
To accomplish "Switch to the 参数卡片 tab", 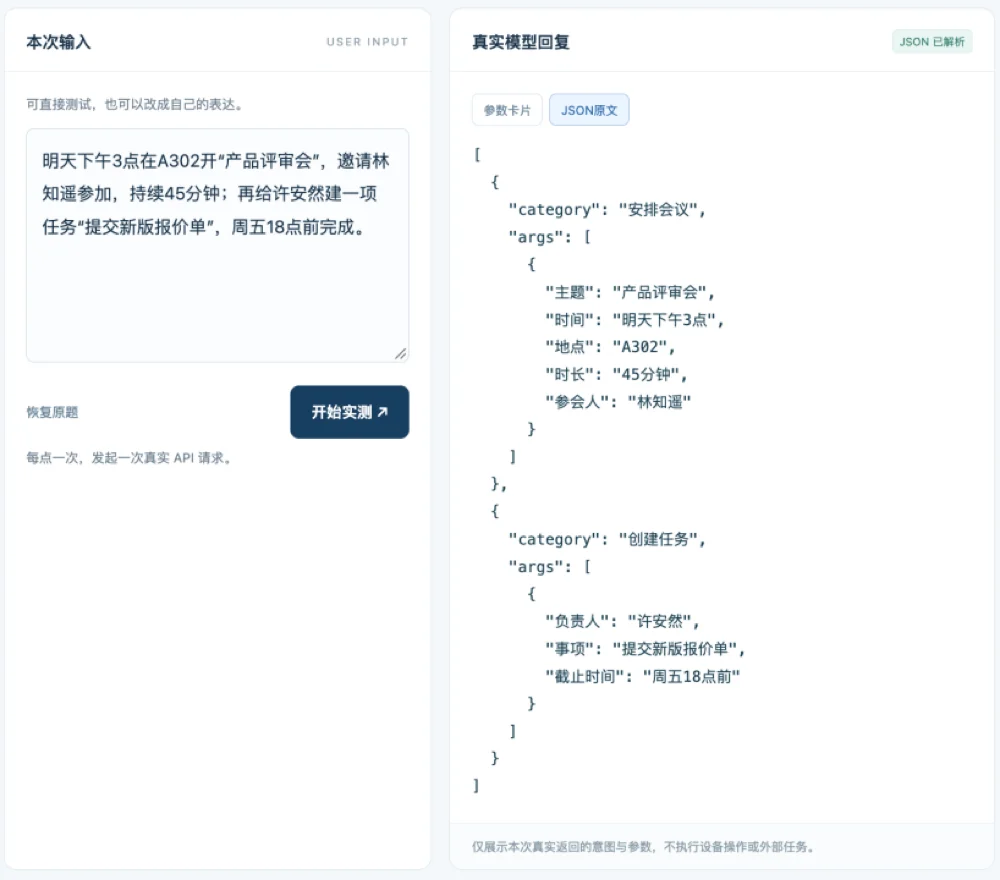I will click(x=507, y=110).
